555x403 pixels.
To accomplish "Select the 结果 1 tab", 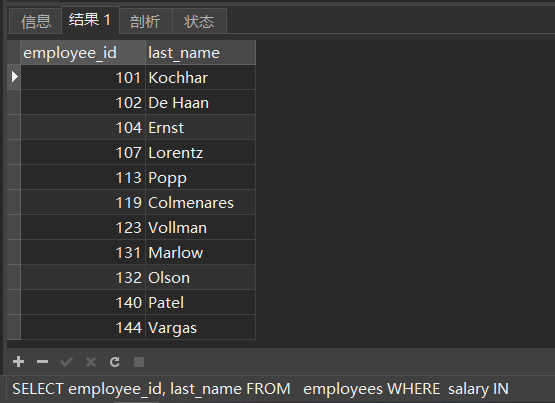I will [x=90, y=20].
